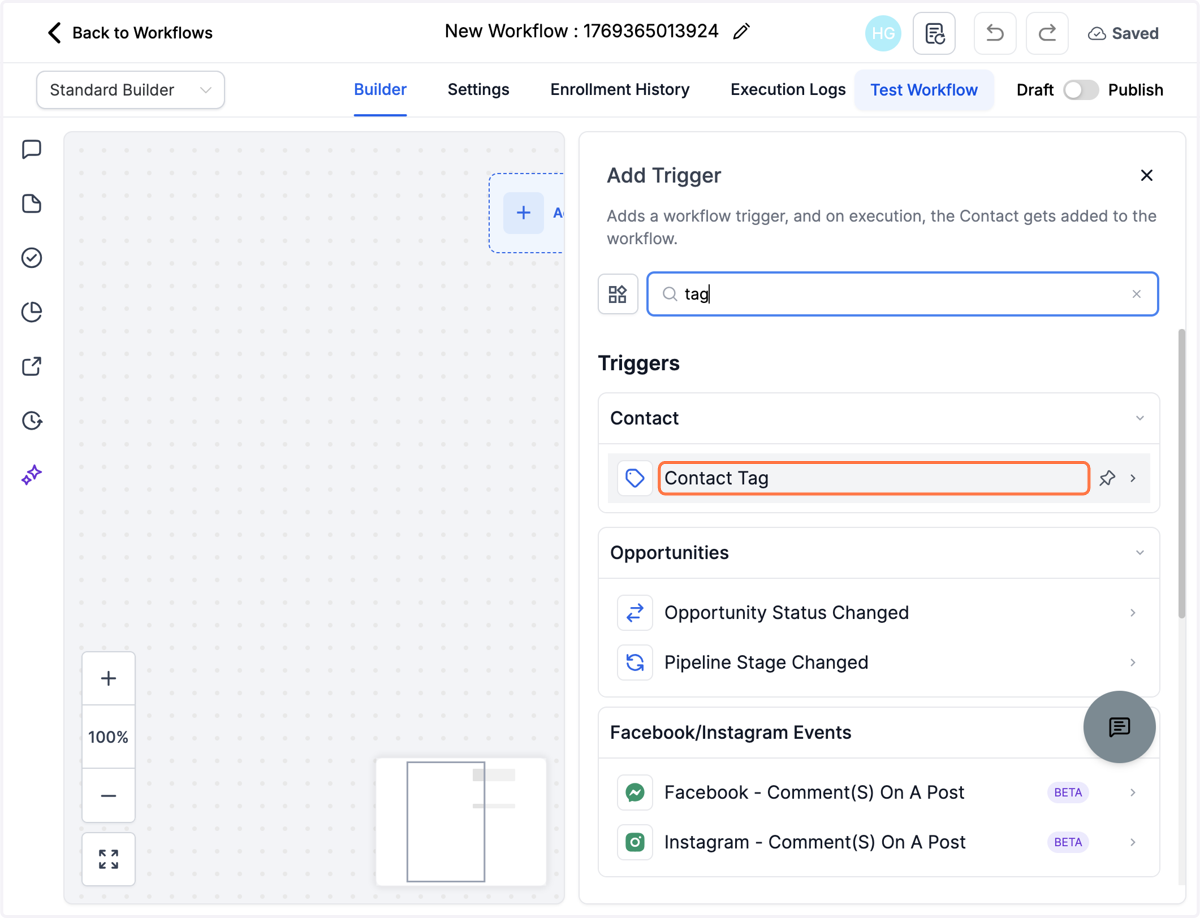Select Opportunity Status Changed trigger
Viewport: 1200px width, 918px height.
(879, 613)
